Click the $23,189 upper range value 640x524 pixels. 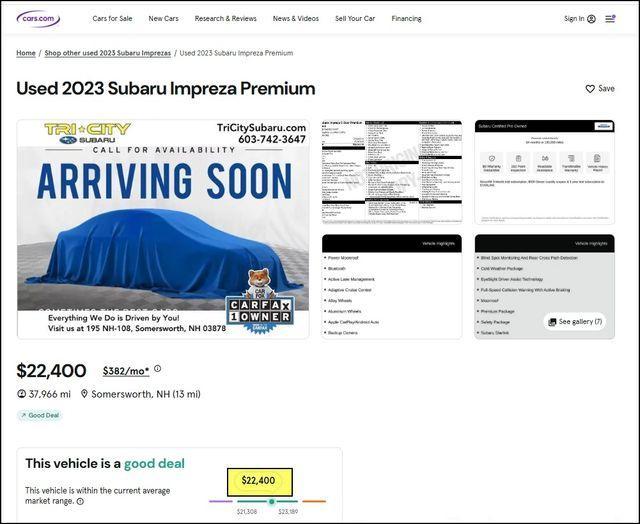(288, 511)
